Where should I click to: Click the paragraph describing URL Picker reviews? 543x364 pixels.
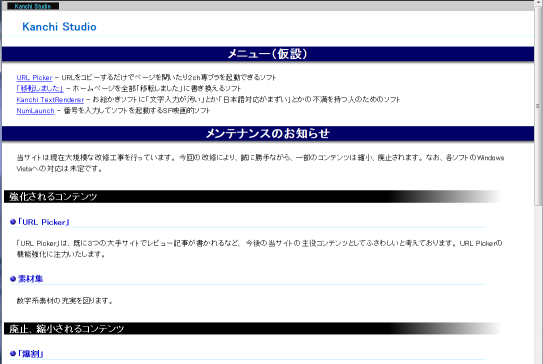[x=259, y=249]
